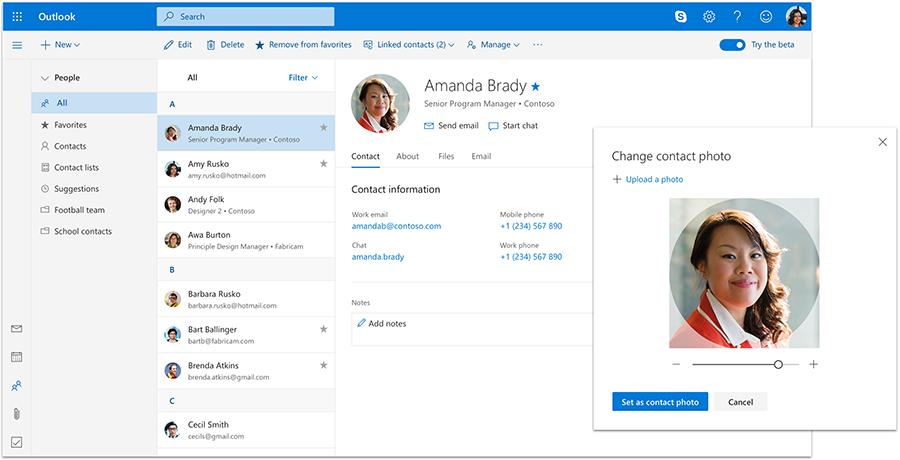Screen dimensions: 900x460
Task: Click the help question mark icon
Action: pyautogui.click(x=737, y=17)
